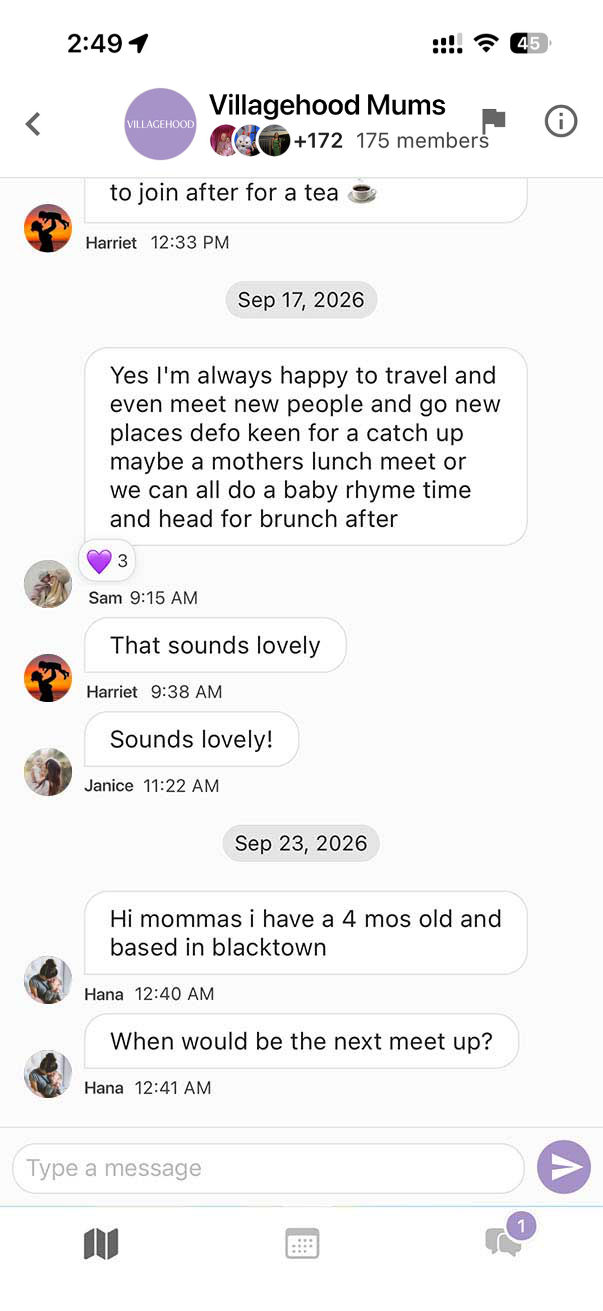Tap the Villagehood Mums group title
Screen dimensions: 603x1311
tap(327, 105)
